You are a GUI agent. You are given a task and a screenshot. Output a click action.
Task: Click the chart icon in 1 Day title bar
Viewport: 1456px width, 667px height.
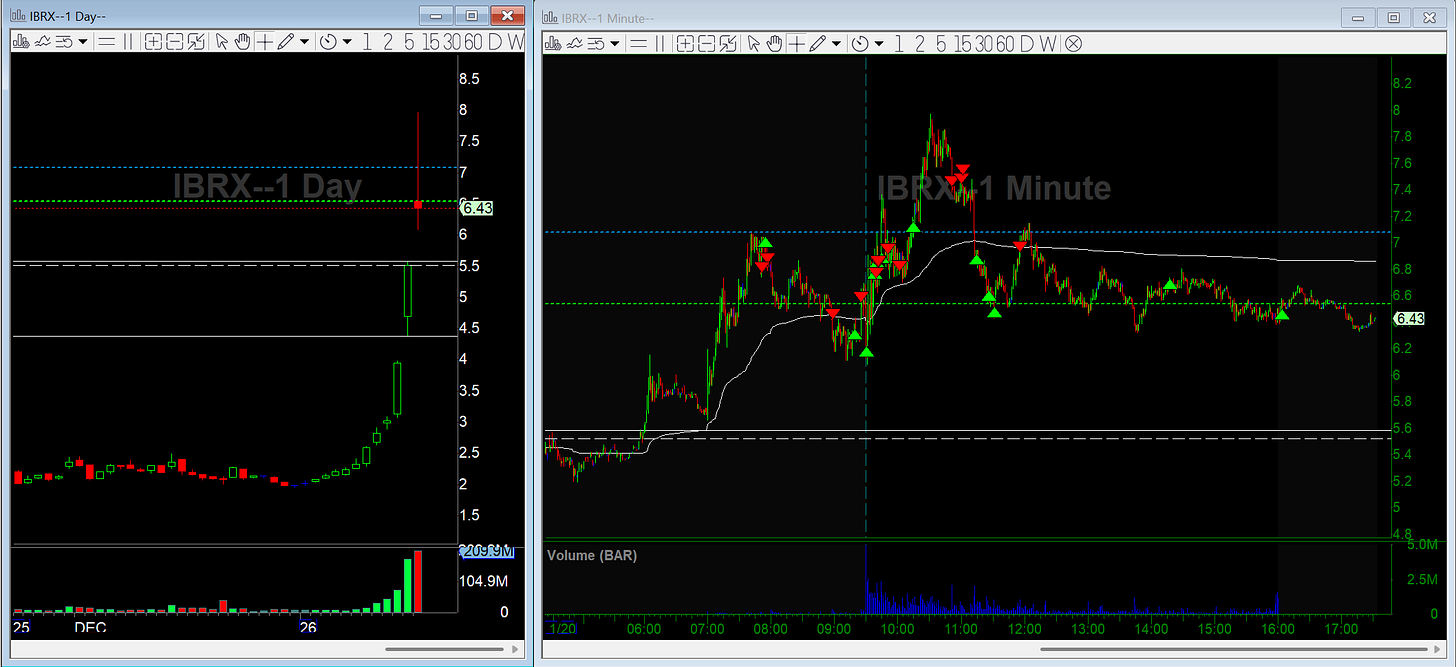(18, 17)
